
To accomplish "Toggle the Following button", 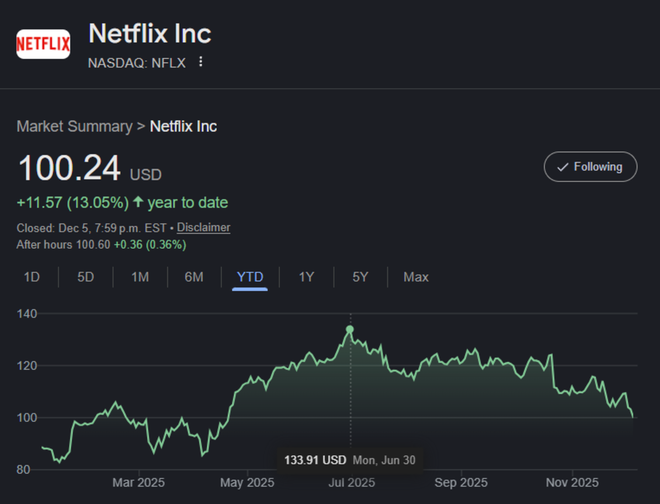I will tap(590, 167).
